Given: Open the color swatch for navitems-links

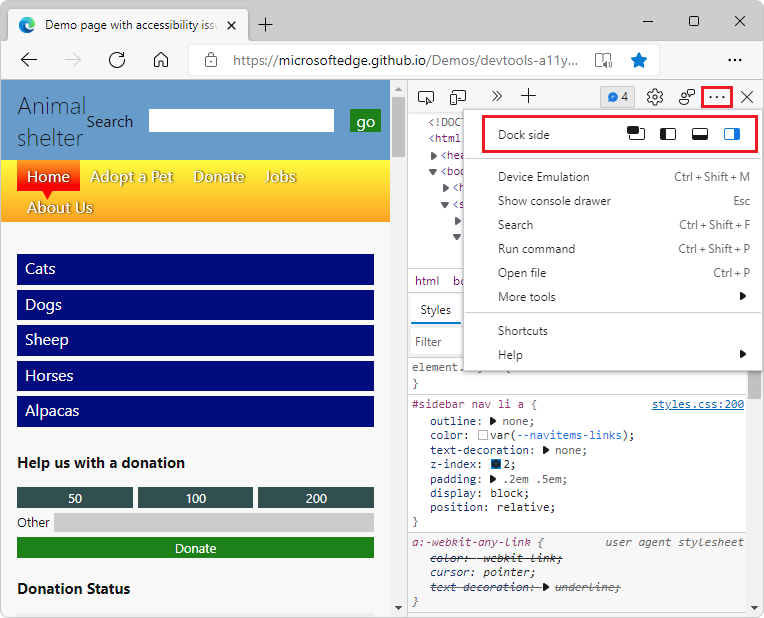Looking at the screenshot, I should pyautogui.click(x=483, y=435).
